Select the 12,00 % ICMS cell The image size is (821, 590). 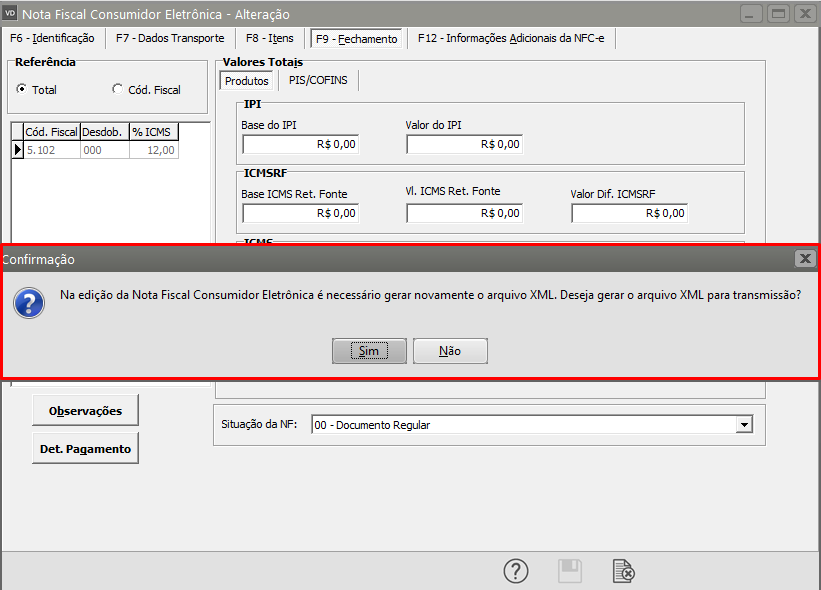(154, 150)
